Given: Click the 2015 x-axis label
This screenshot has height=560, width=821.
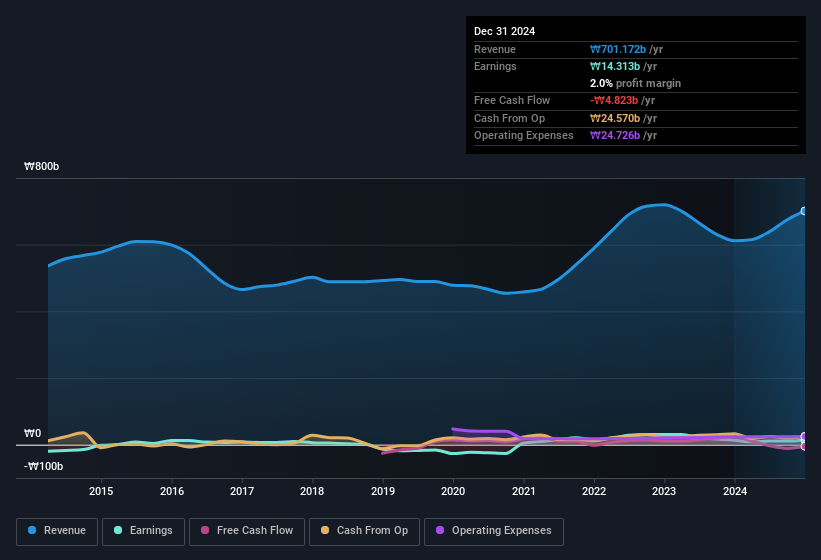Looking at the screenshot, I should (x=101, y=491).
